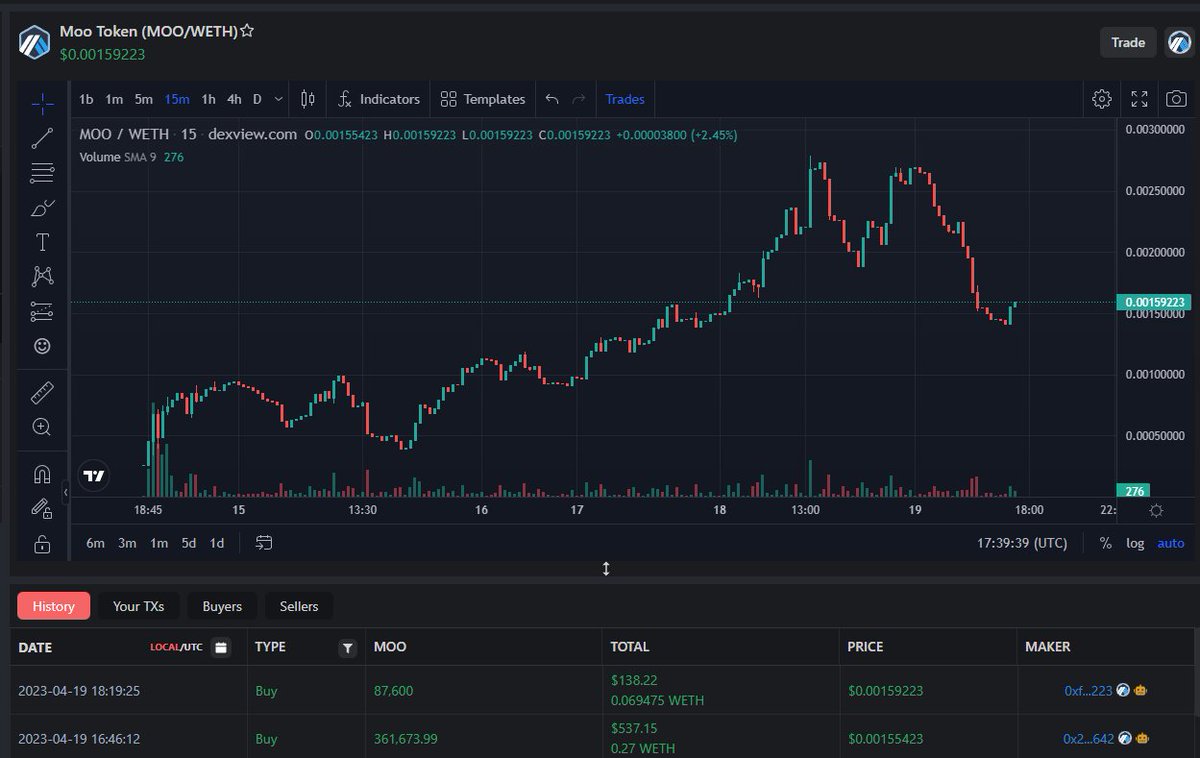Click the Trade button
The height and width of the screenshot is (758, 1200).
tap(1127, 42)
